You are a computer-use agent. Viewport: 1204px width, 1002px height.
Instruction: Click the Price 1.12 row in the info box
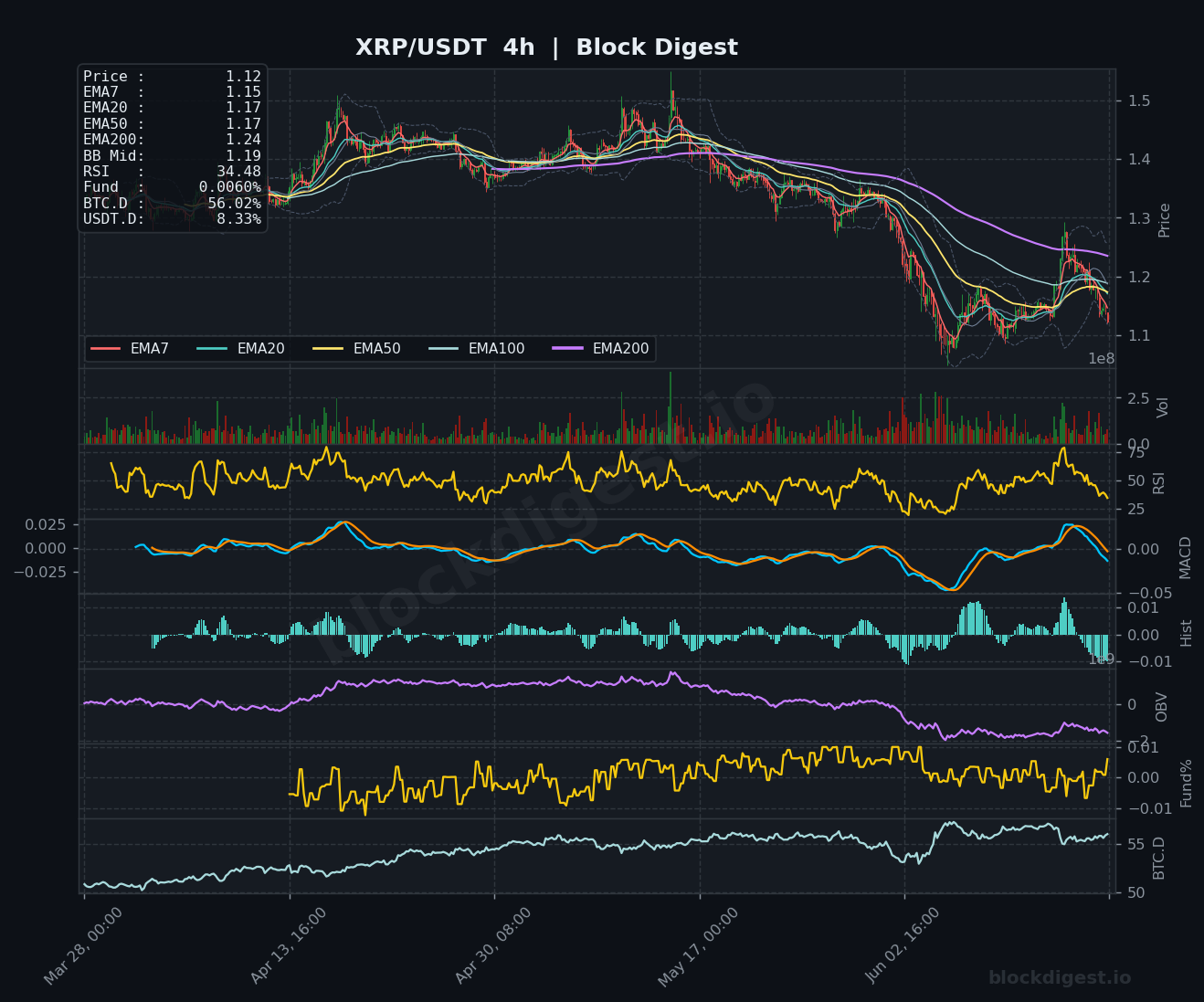point(172,77)
